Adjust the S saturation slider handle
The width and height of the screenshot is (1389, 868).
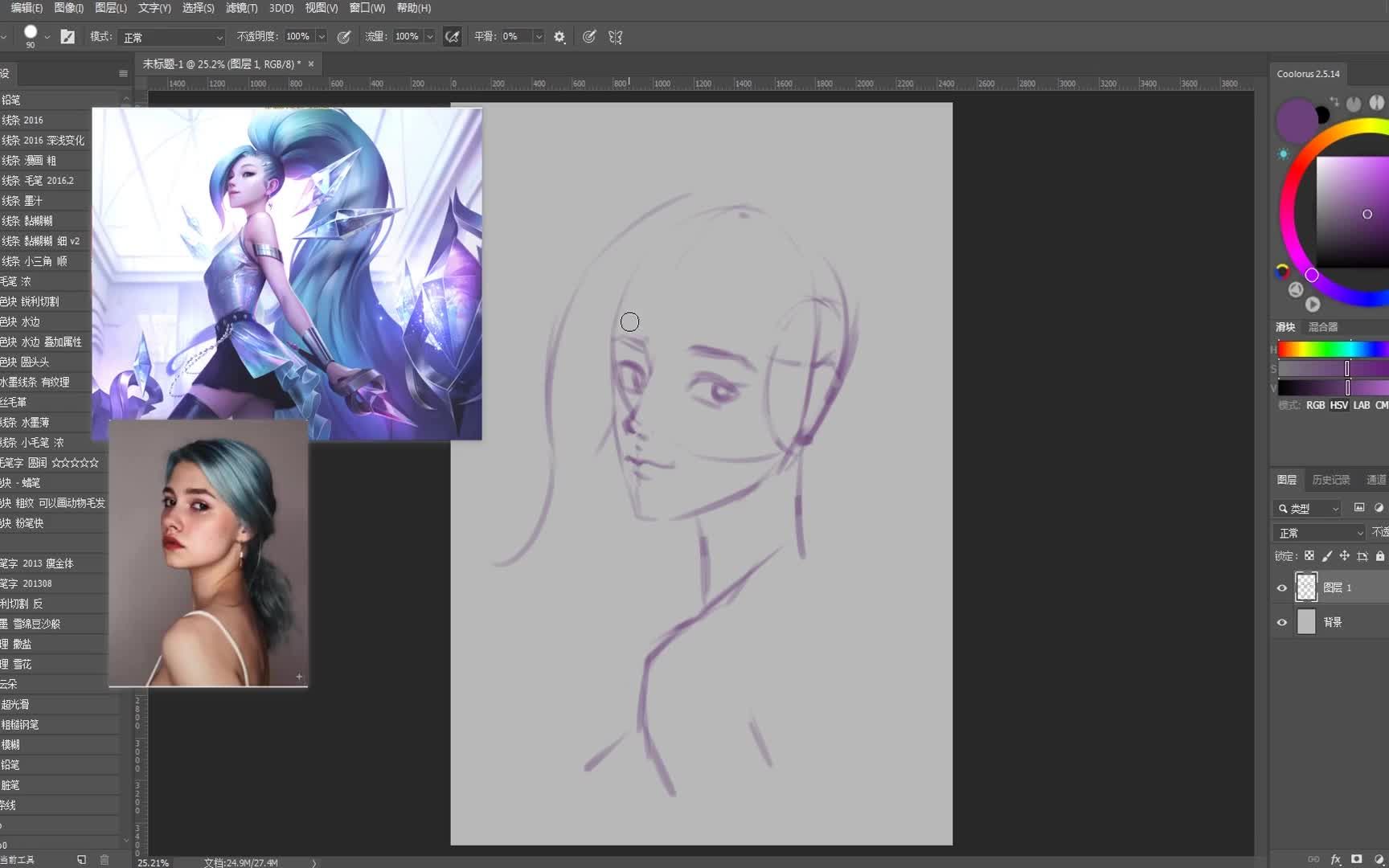[1347, 369]
